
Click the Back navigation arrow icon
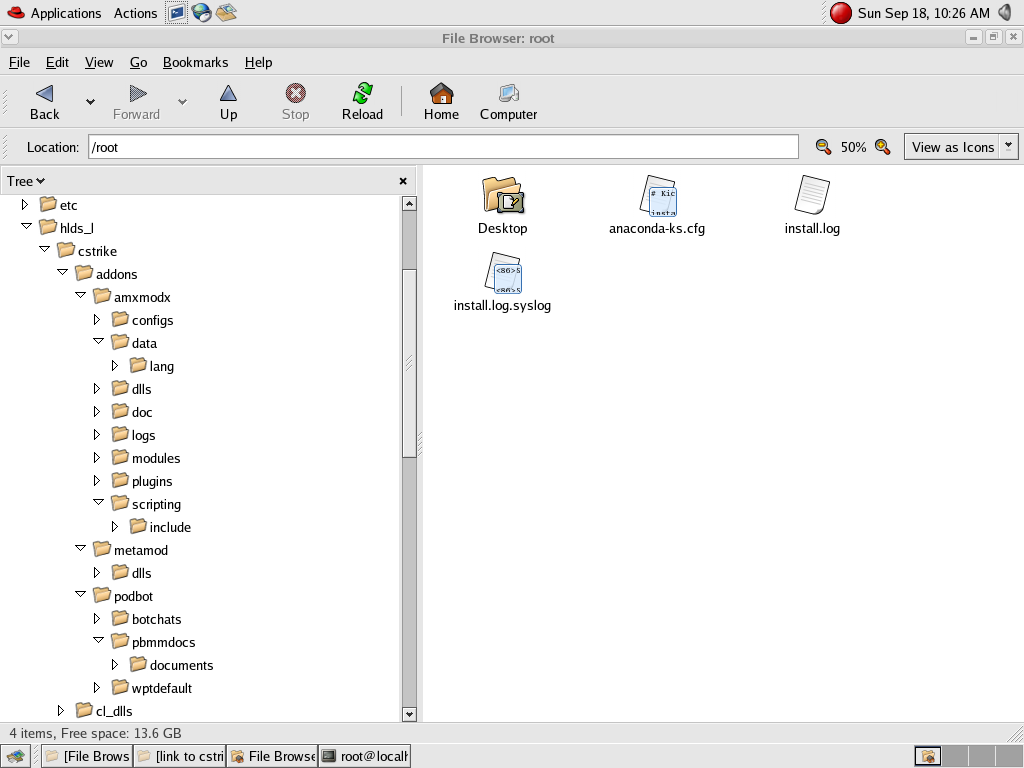click(44, 94)
